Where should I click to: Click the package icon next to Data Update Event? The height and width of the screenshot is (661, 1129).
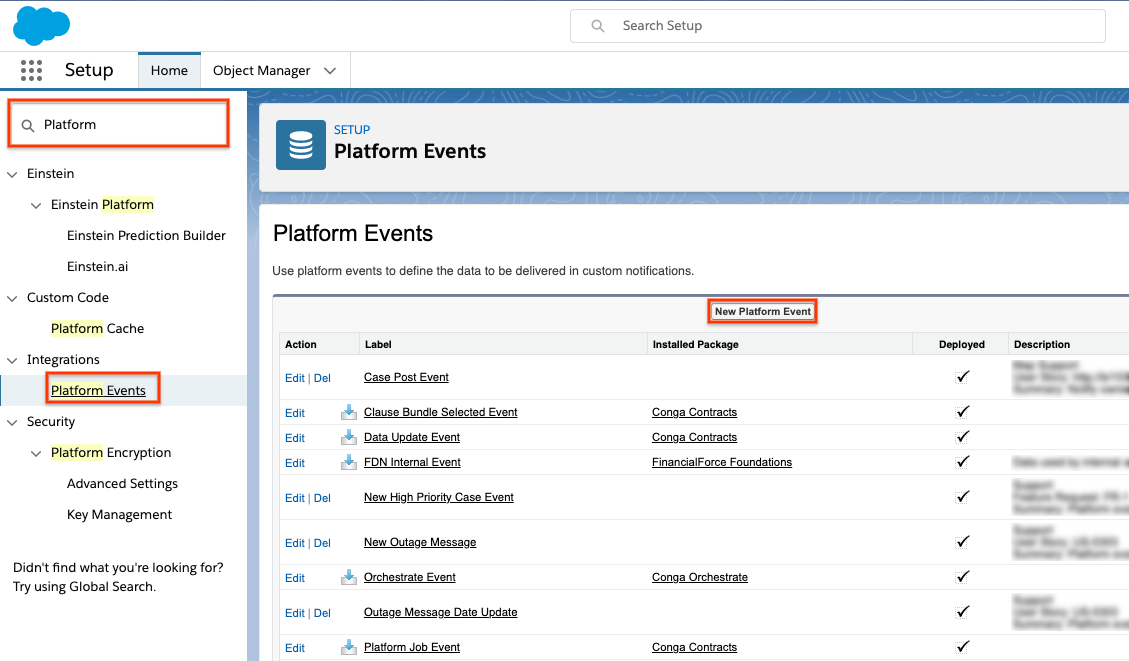click(x=348, y=437)
